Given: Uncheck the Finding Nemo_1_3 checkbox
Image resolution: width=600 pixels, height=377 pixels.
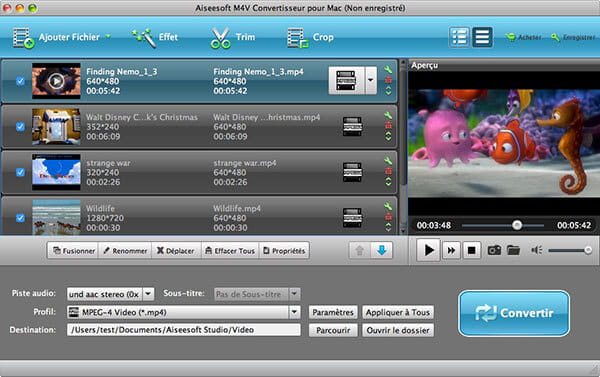Looking at the screenshot, I should [20, 81].
